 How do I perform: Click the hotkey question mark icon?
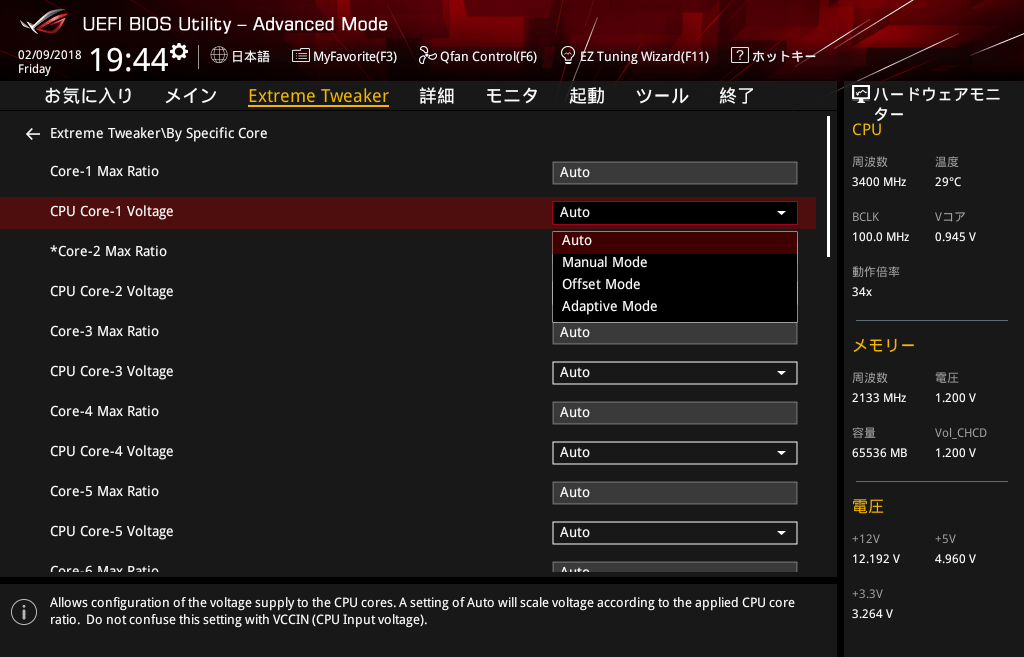pos(739,56)
